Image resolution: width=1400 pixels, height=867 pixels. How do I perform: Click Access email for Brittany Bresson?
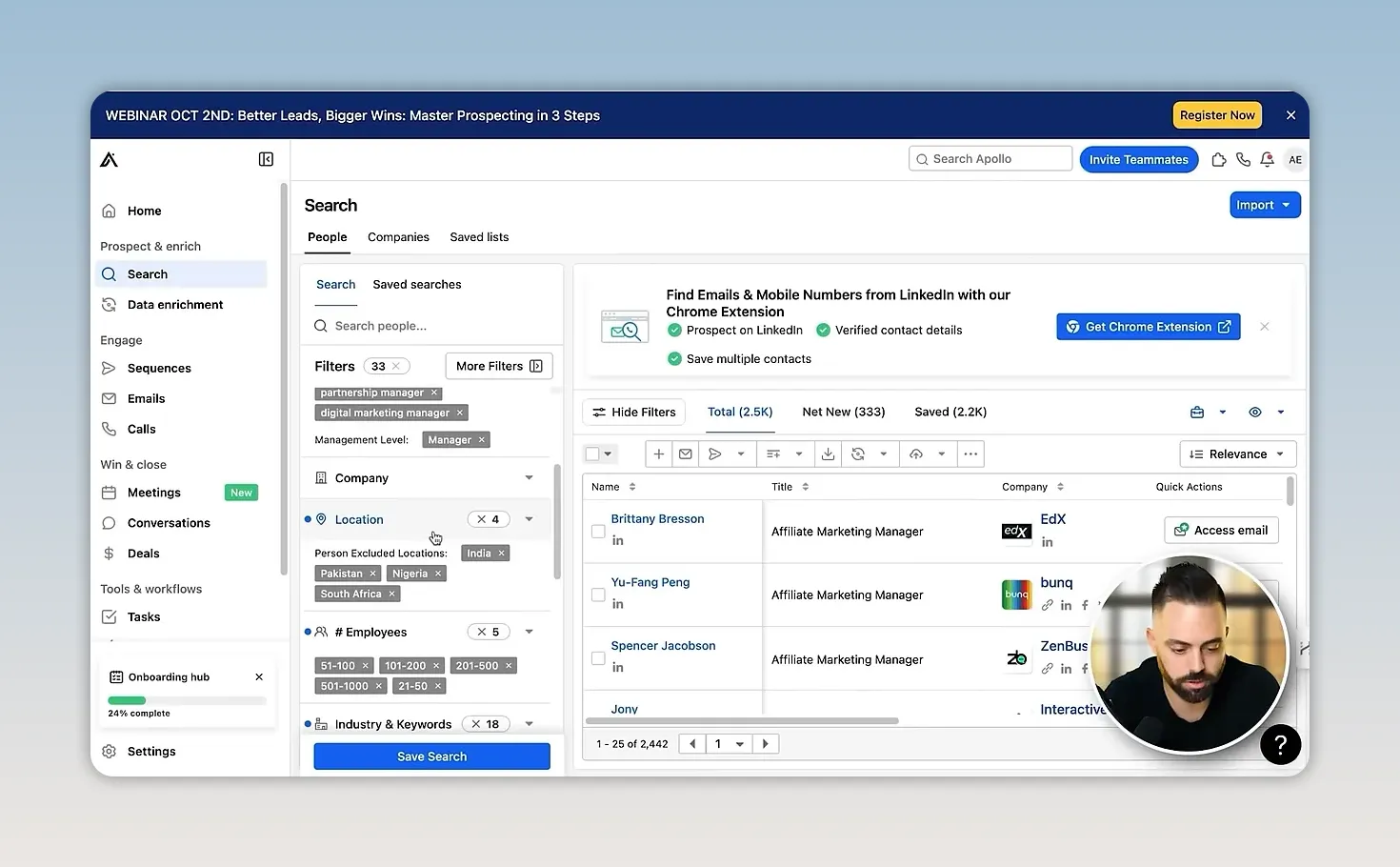point(1221,531)
